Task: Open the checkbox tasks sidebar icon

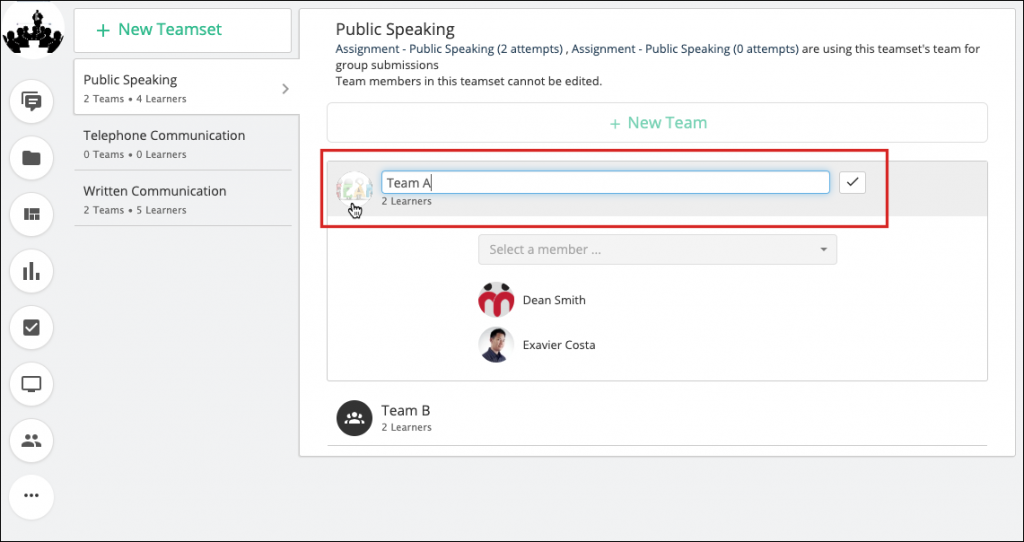Action: (31, 327)
